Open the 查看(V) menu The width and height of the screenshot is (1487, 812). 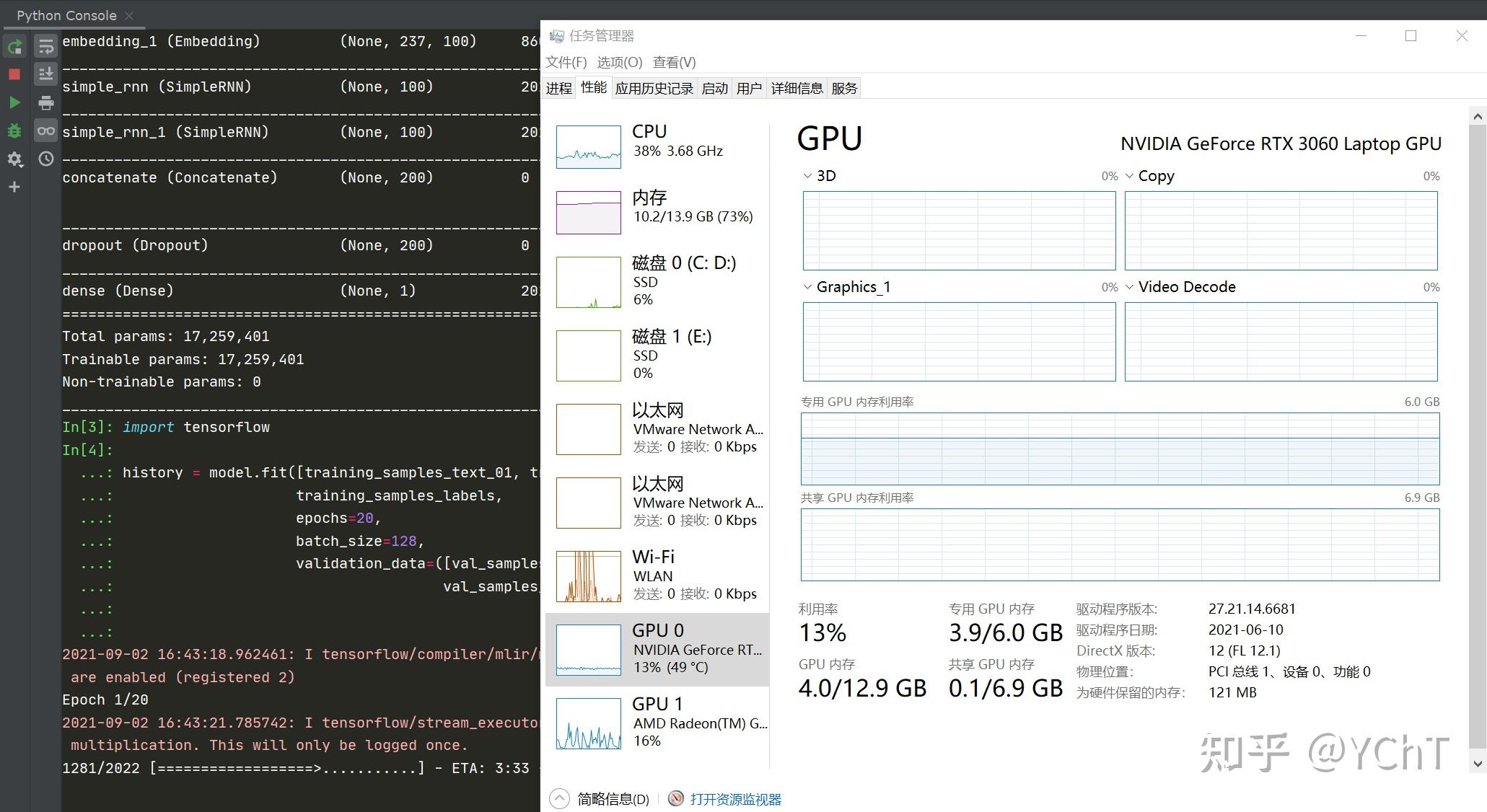pos(674,62)
